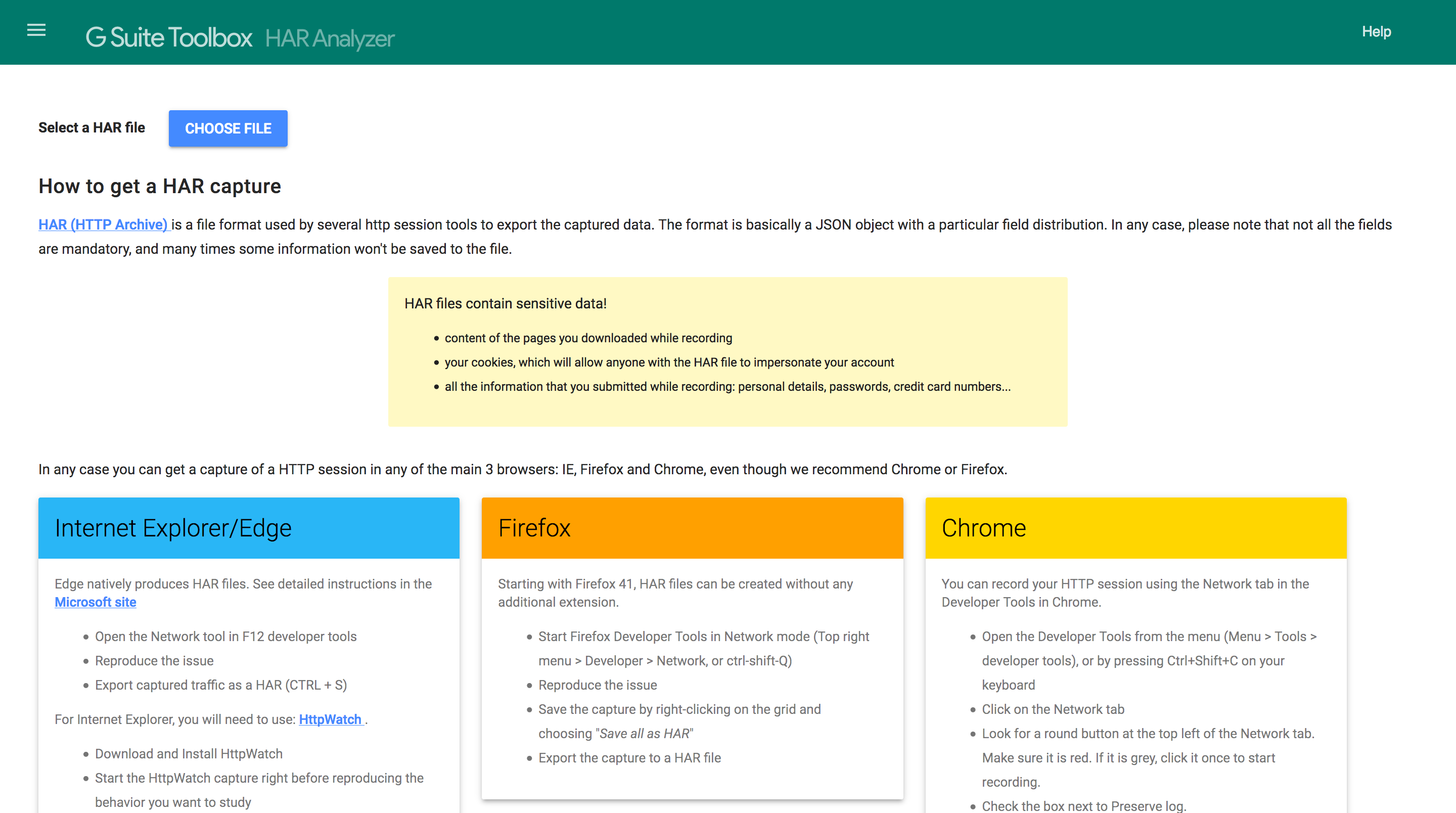Follow the HAR (HTTP Archive) link
Screen dimensions: 1456x813
pos(104,224)
